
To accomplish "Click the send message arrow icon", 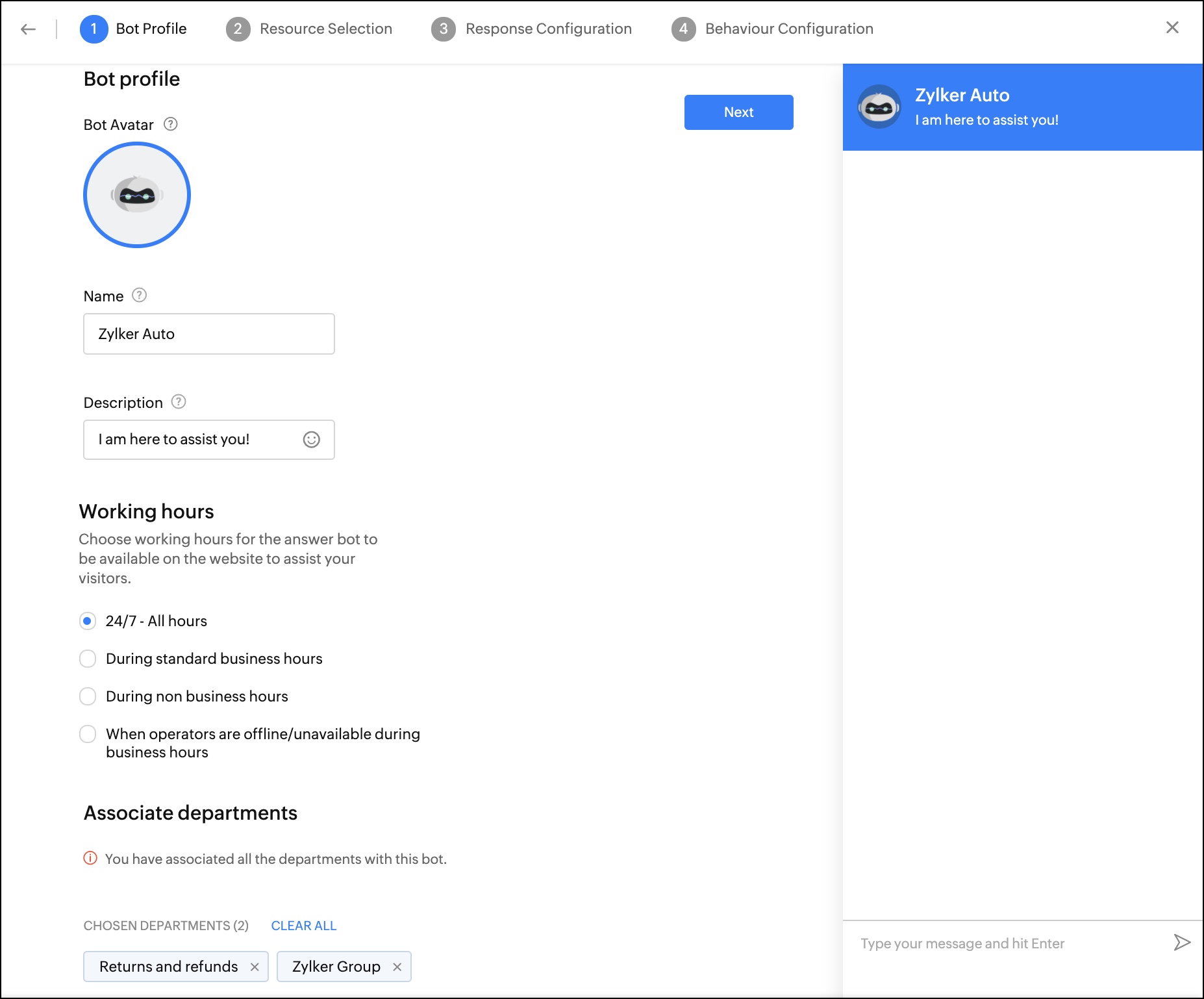I will 1181,942.
